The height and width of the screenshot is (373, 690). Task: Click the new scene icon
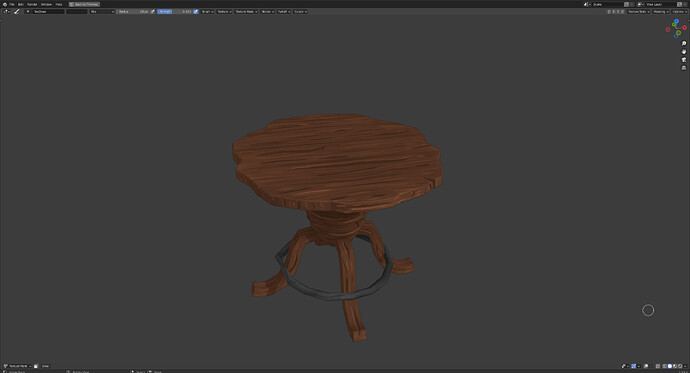[627, 4]
